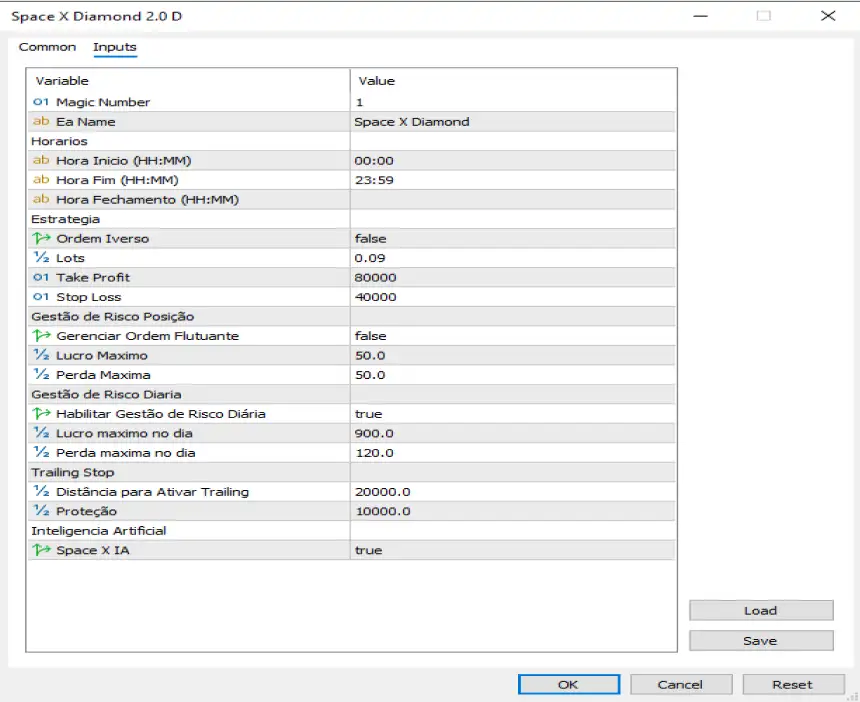
Task: Click the string icon beside Ea Name
Action: (x=41, y=122)
